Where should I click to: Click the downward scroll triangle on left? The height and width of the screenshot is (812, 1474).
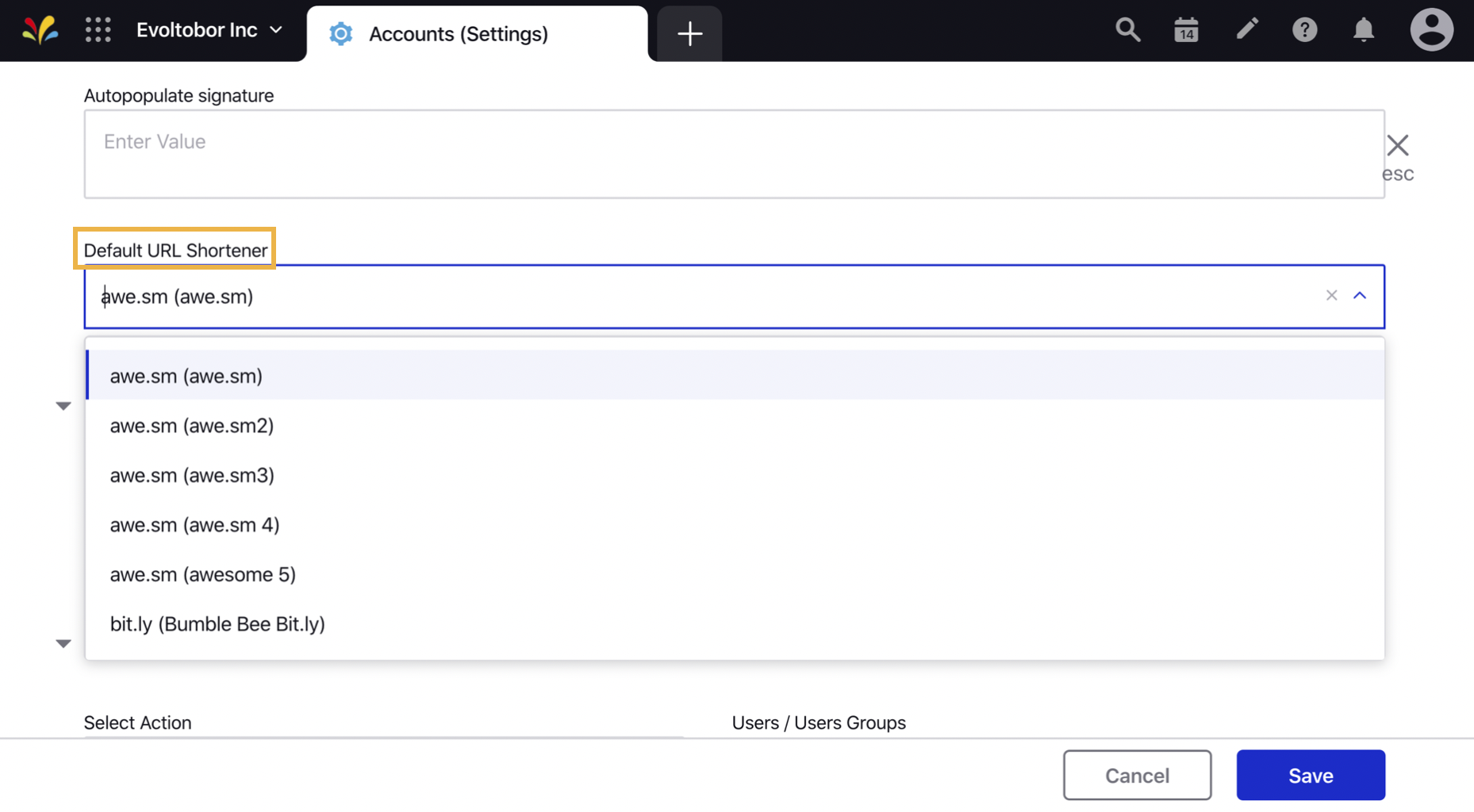point(63,643)
